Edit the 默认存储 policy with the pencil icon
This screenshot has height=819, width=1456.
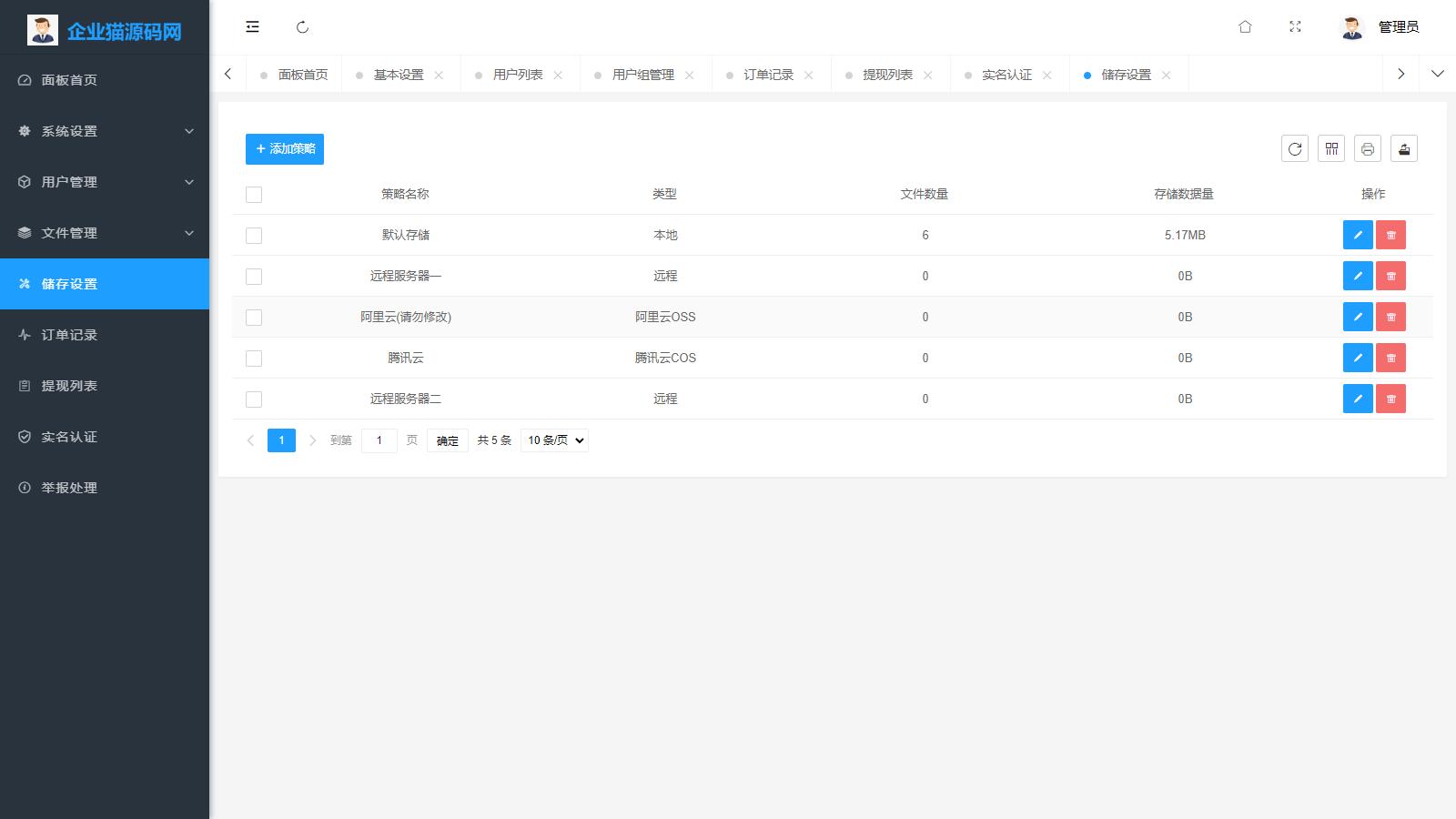(1358, 235)
